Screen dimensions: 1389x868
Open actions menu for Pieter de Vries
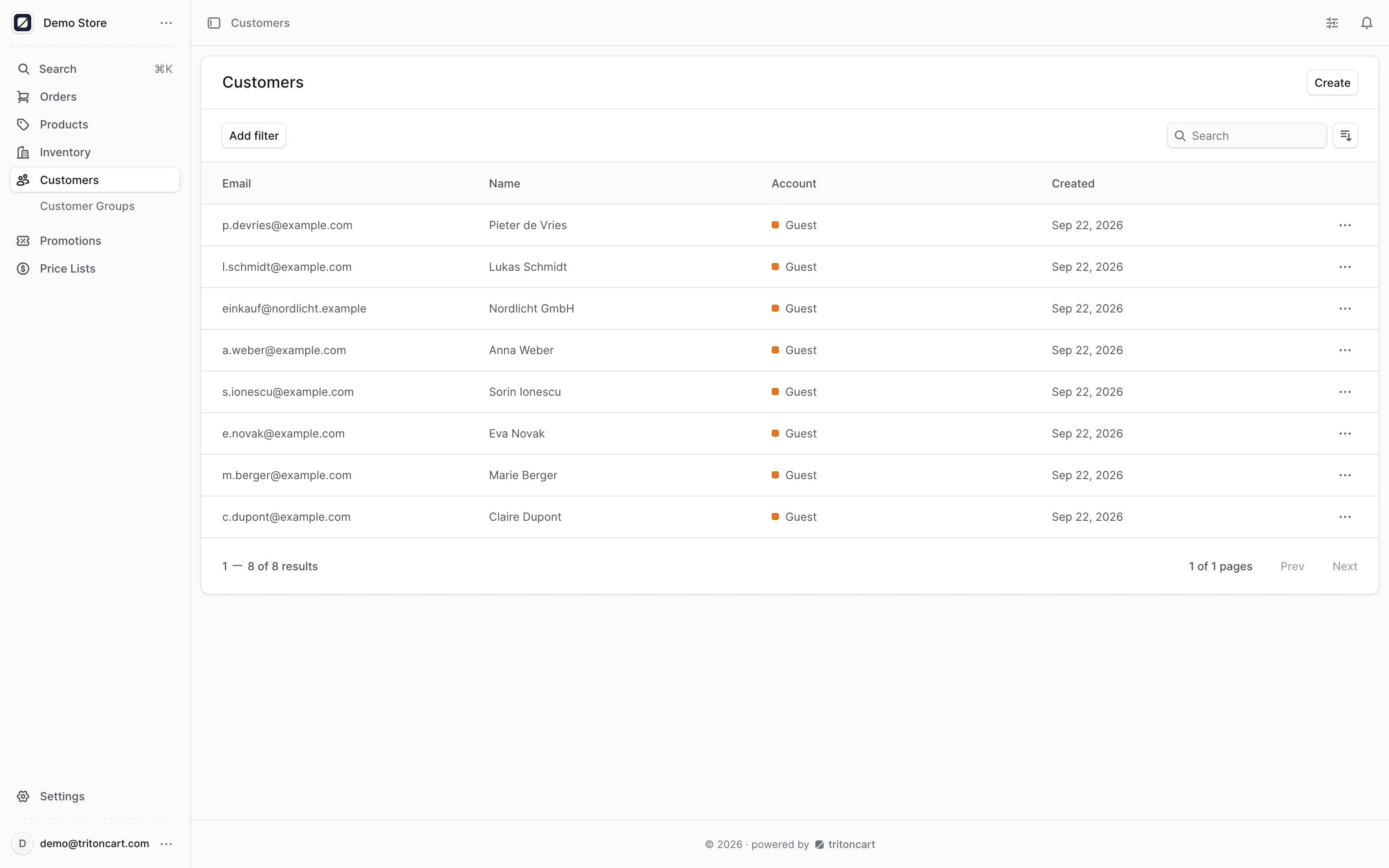coord(1345,226)
